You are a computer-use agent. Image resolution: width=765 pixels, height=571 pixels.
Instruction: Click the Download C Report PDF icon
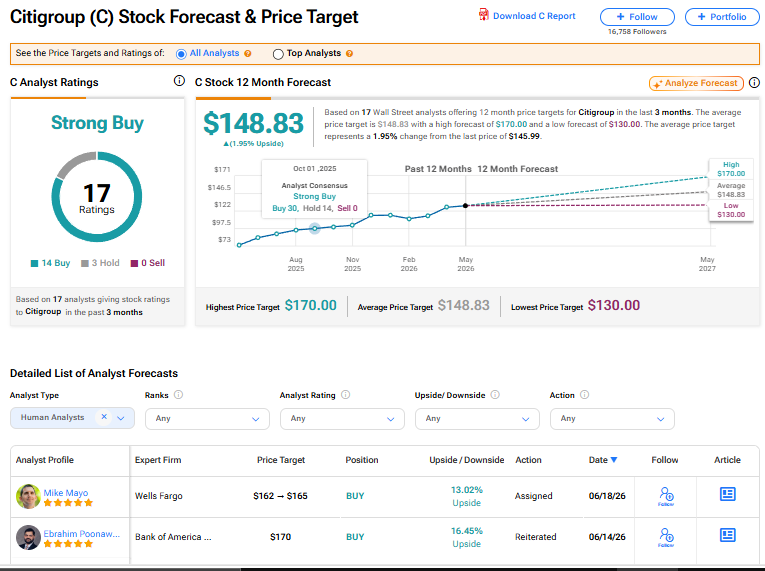tap(483, 15)
